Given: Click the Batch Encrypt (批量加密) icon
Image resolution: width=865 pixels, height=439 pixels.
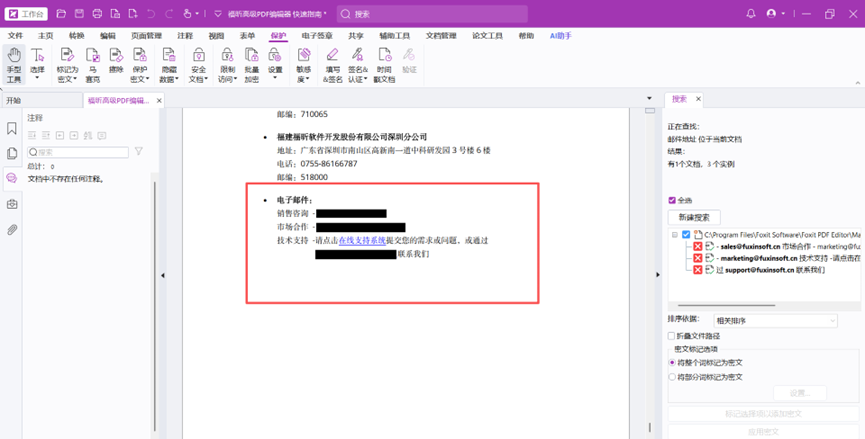Looking at the screenshot, I should (252, 65).
